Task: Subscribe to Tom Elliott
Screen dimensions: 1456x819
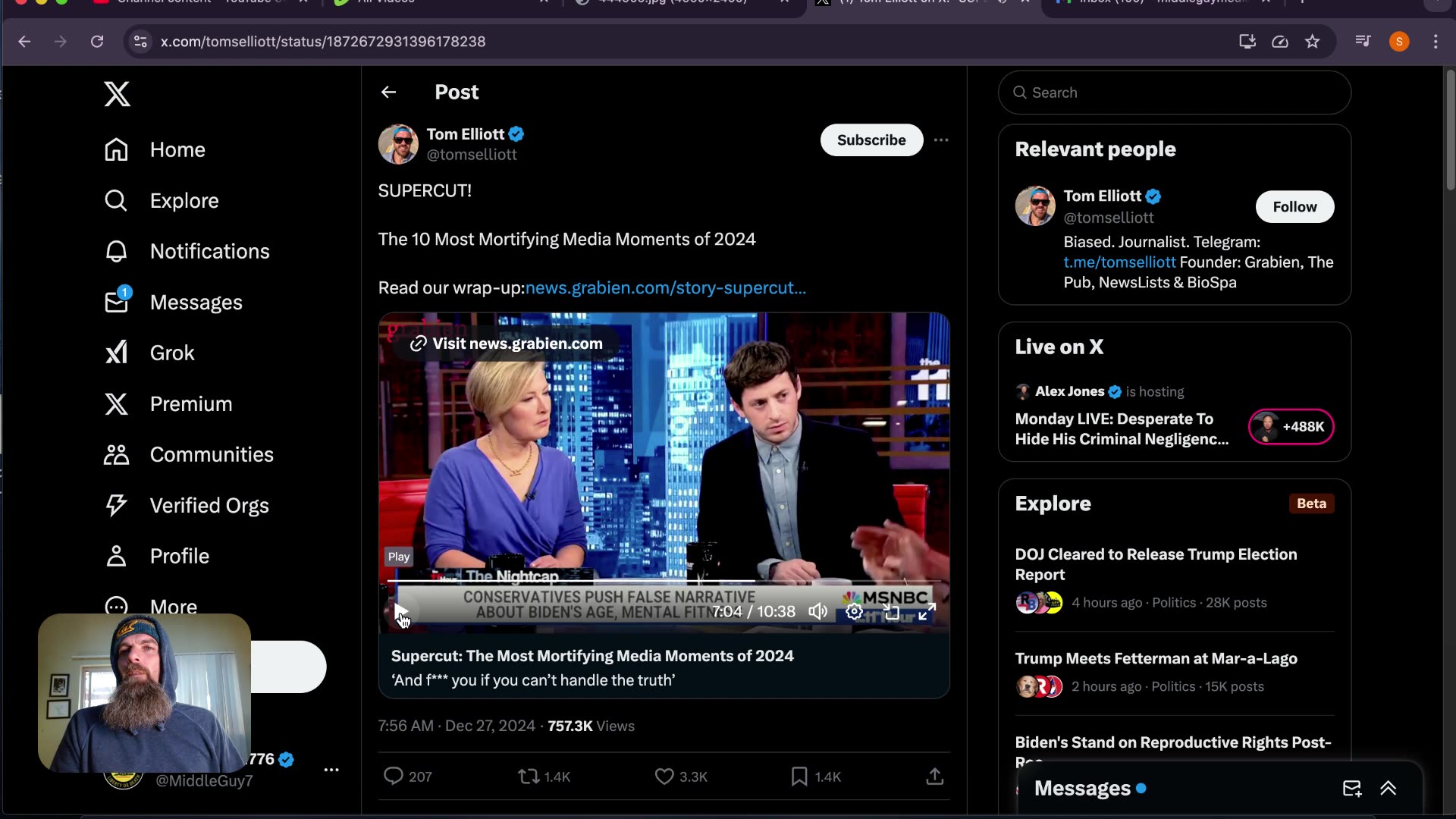Action: [871, 140]
